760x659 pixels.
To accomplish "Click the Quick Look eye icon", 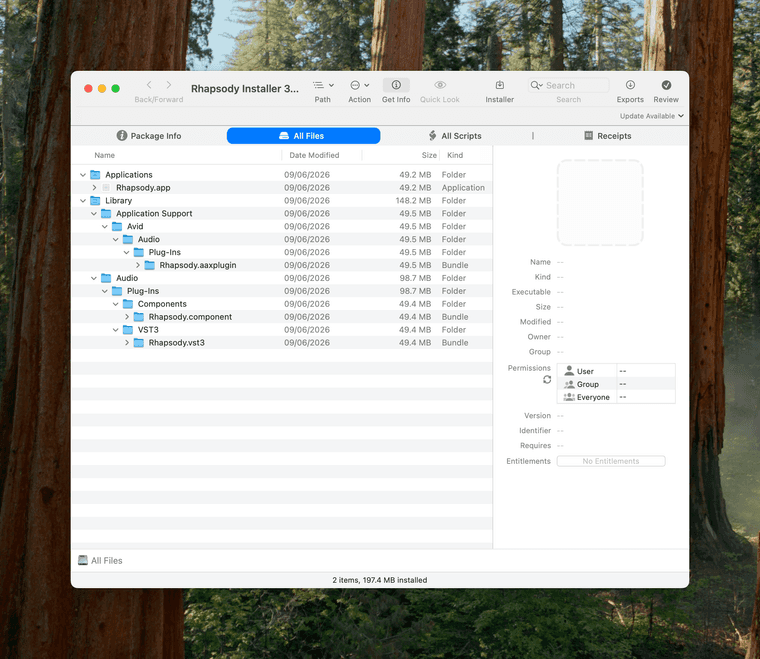I will 440,85.
